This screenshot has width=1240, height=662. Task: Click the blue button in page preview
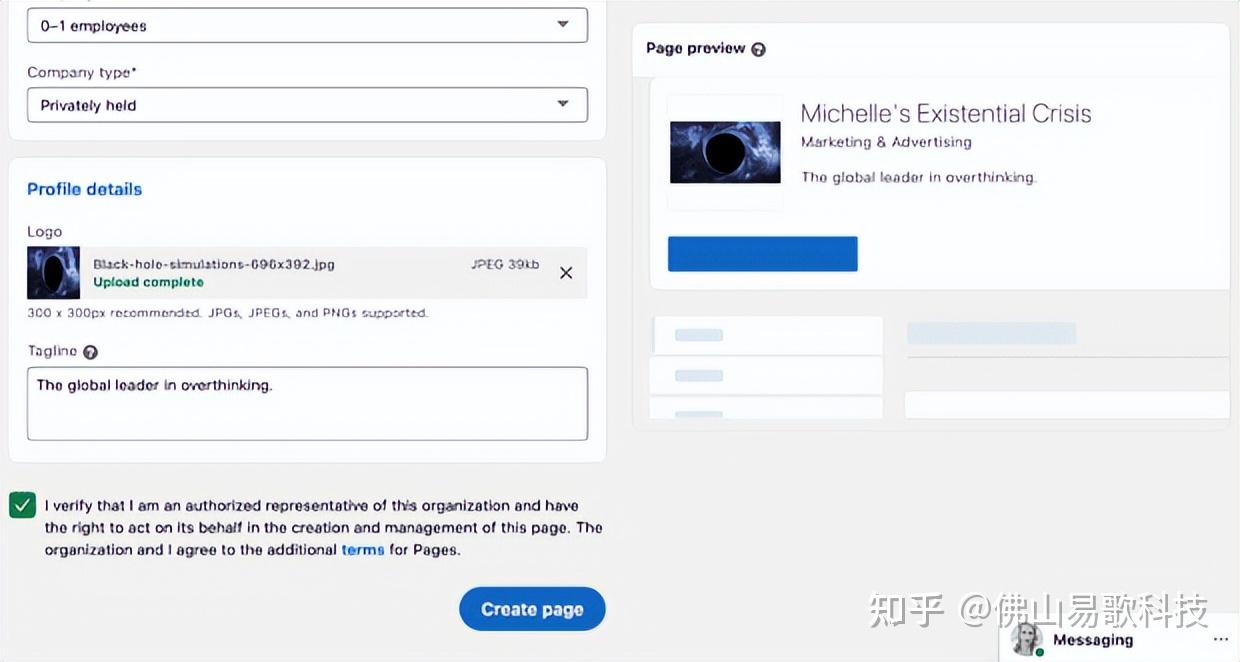pyautogui.click(x=763, y=254)
